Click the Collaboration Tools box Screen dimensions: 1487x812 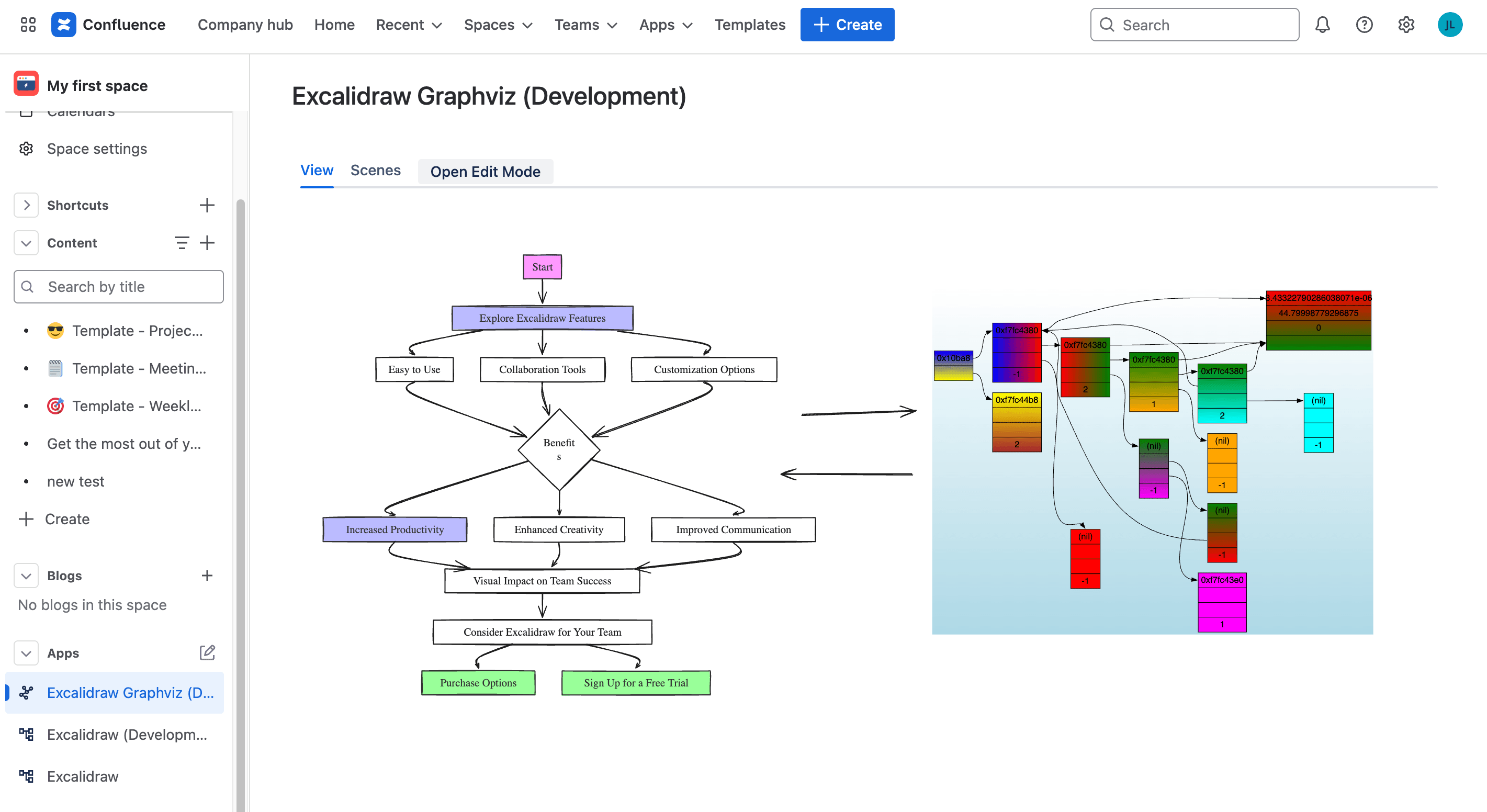click(542, 369)
